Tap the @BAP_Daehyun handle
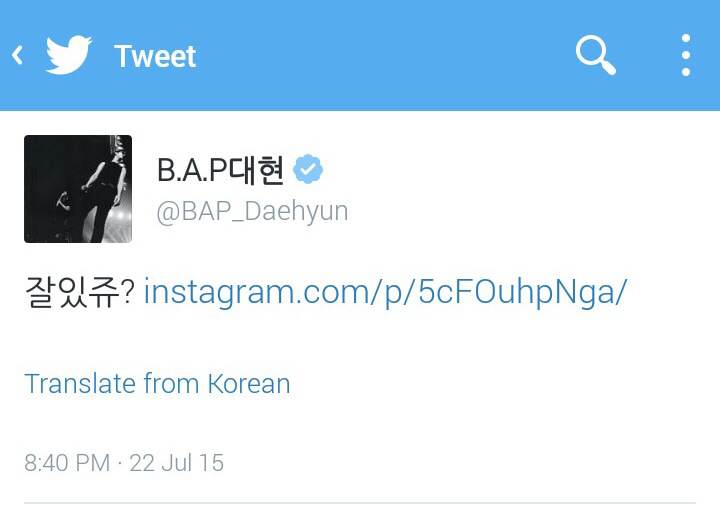 (252, 212)
